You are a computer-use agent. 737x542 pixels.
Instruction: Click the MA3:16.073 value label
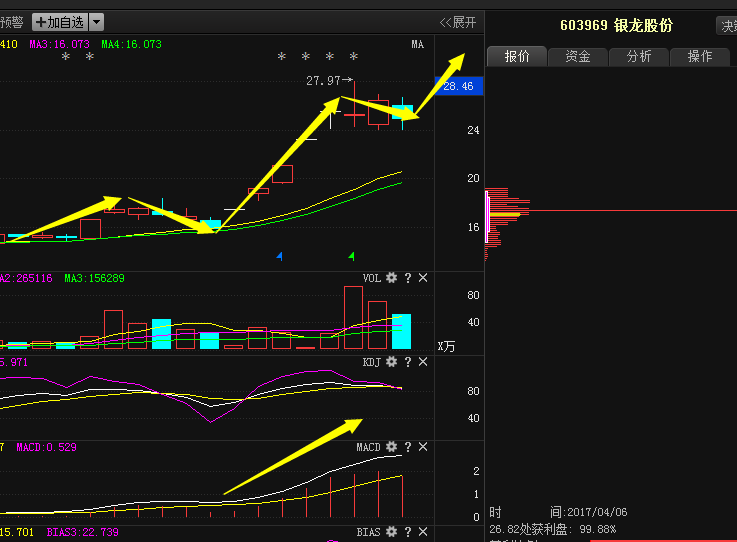coord(59,44)
